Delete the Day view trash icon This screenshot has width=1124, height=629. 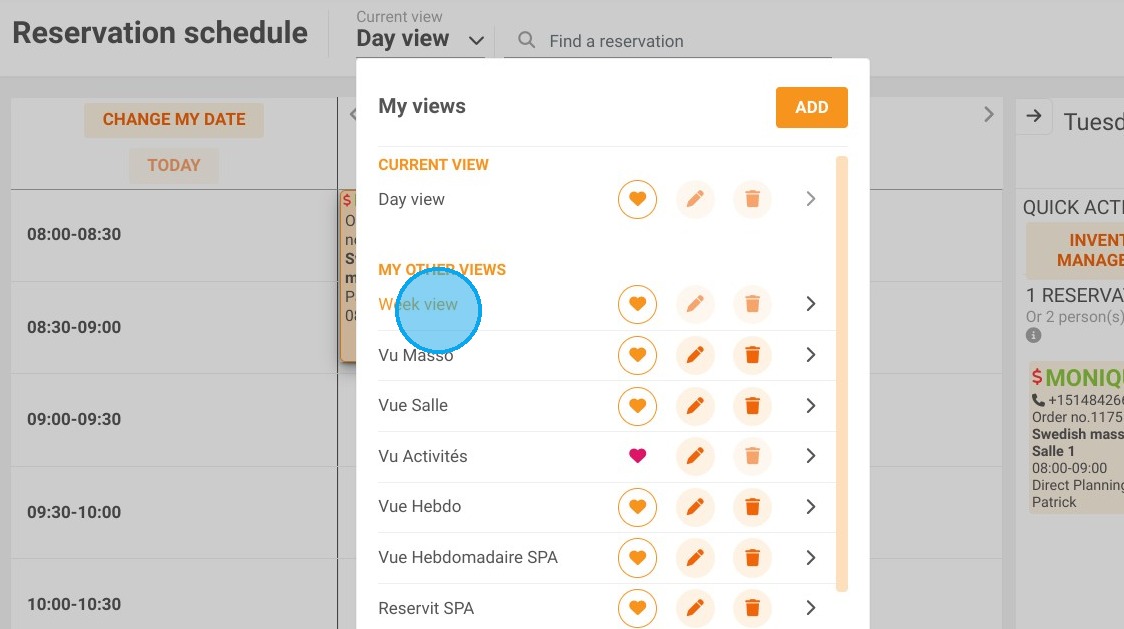(x=752, y=199)
